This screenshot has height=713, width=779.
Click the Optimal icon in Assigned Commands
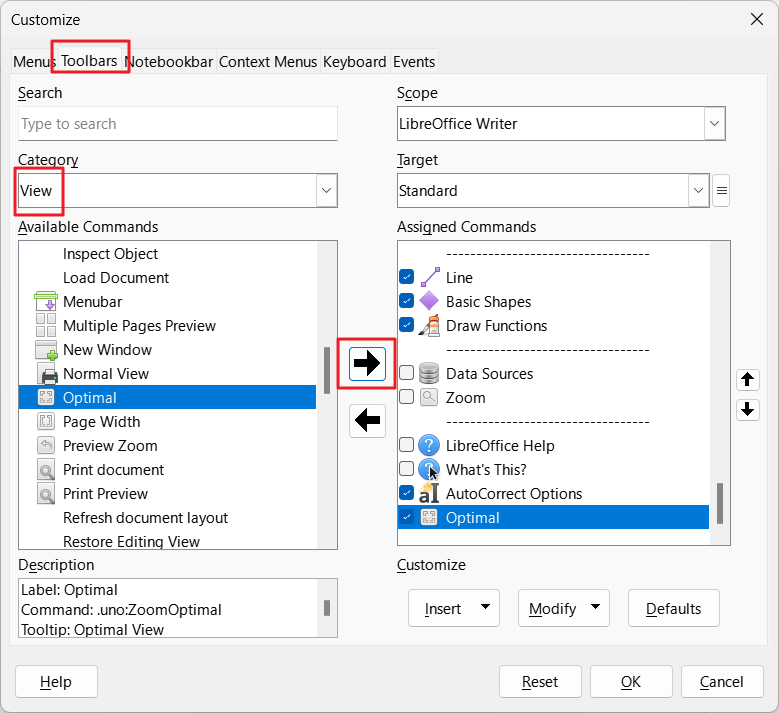[429, 517]
